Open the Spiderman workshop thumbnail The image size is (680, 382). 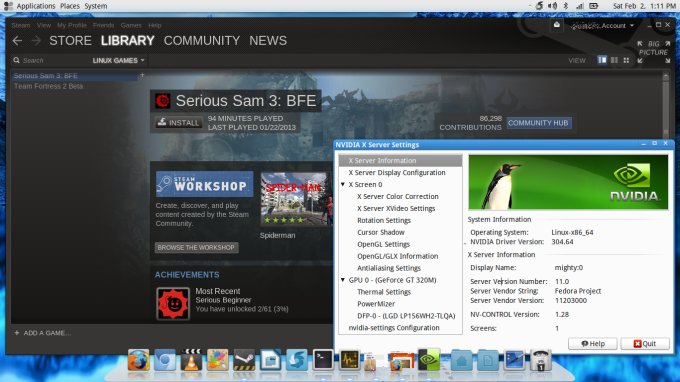point(296,199)
